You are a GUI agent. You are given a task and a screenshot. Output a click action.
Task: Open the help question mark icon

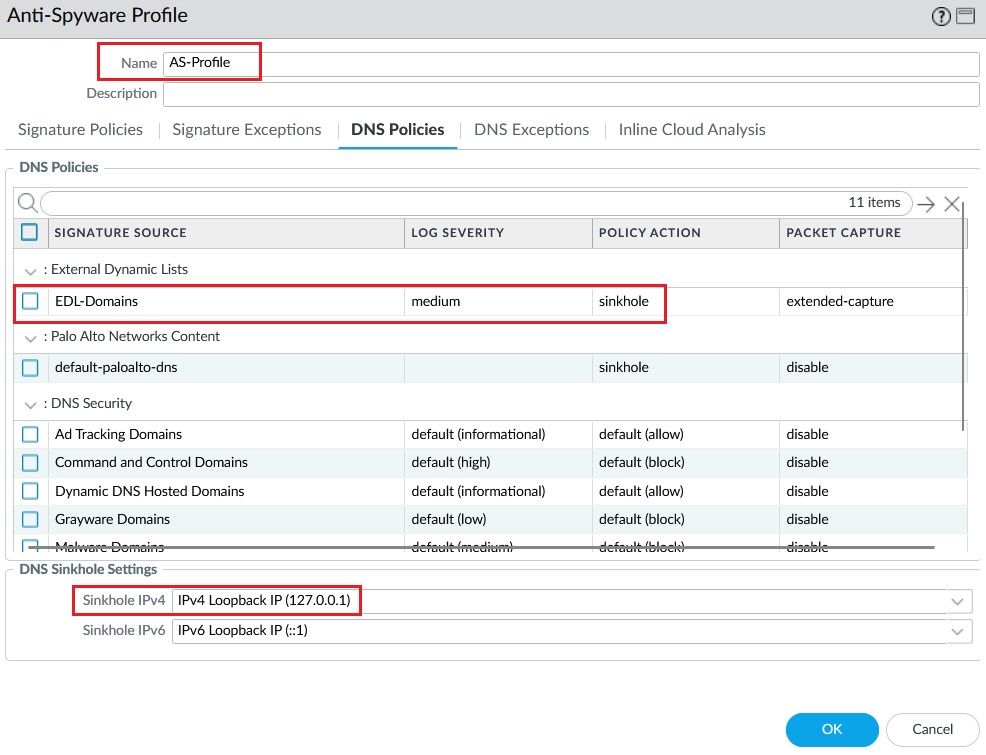pyautogui.click(x=941, y=16)
